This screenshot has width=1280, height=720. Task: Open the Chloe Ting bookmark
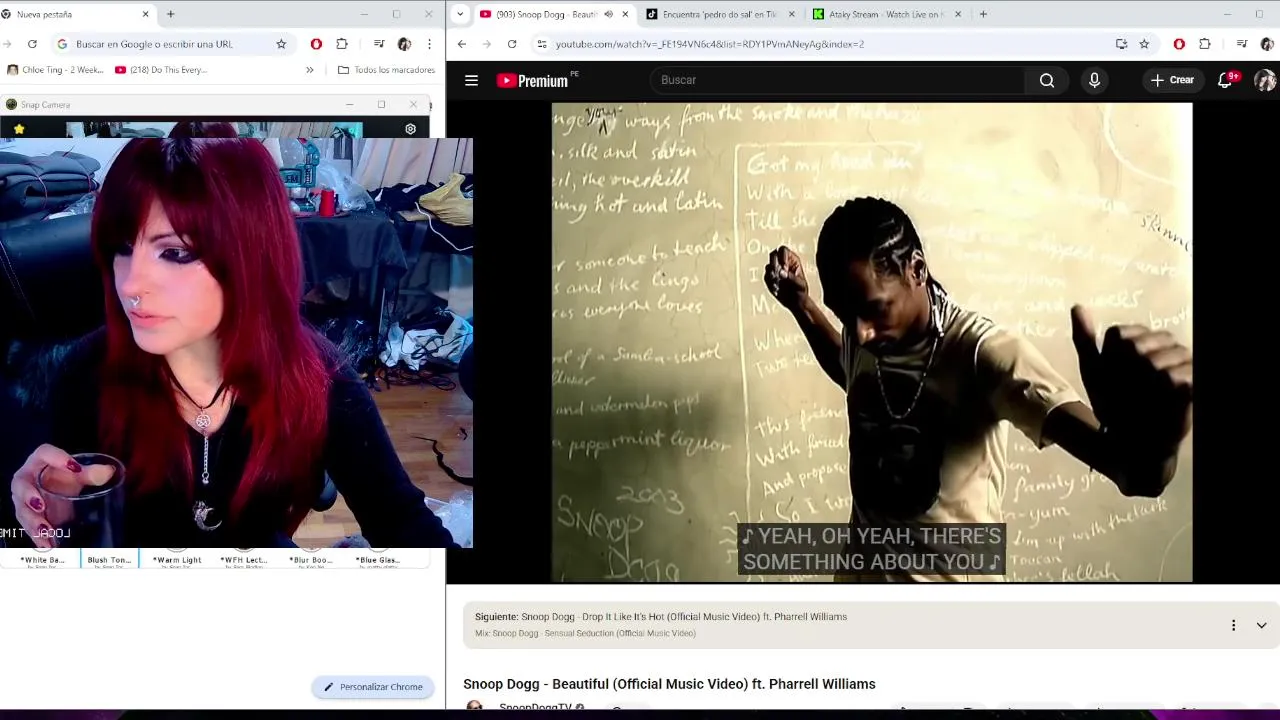click(56, 70)
